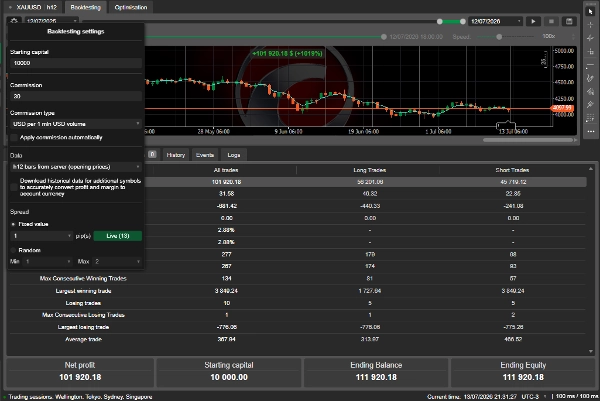The height and width of the screenshot is (401, 600).
Task: Click the Commission input field
Action: (76, 96)
